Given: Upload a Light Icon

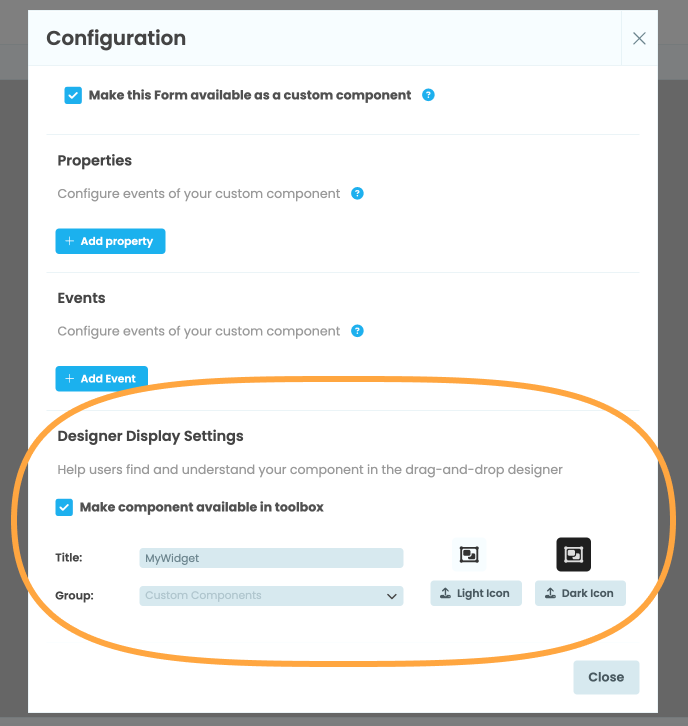Looking at the screenshot, I should (x=476, y=593).
